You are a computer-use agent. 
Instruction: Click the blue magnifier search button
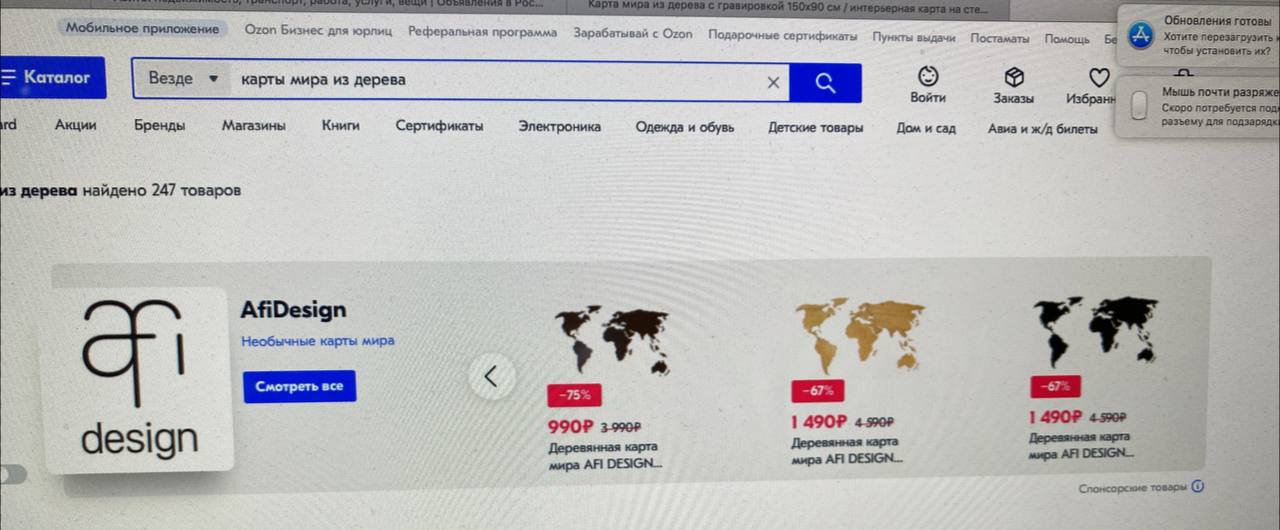tap(825, 83)
